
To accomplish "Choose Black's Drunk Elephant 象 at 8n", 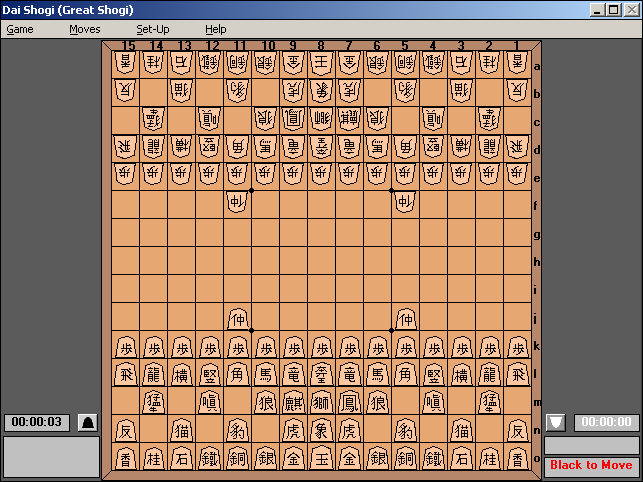I will (321, 430).
